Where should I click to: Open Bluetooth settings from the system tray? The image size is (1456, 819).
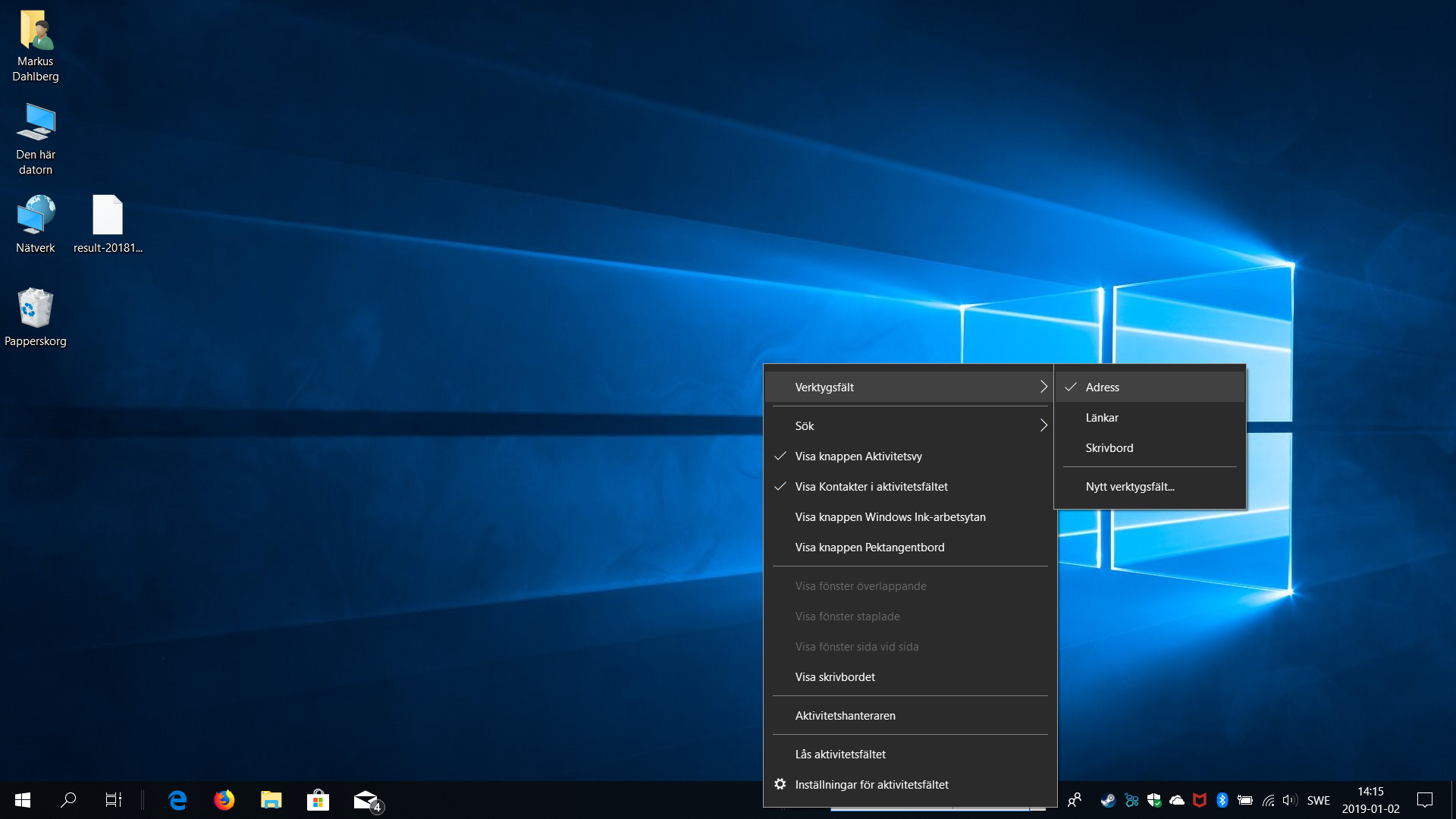1222,800
